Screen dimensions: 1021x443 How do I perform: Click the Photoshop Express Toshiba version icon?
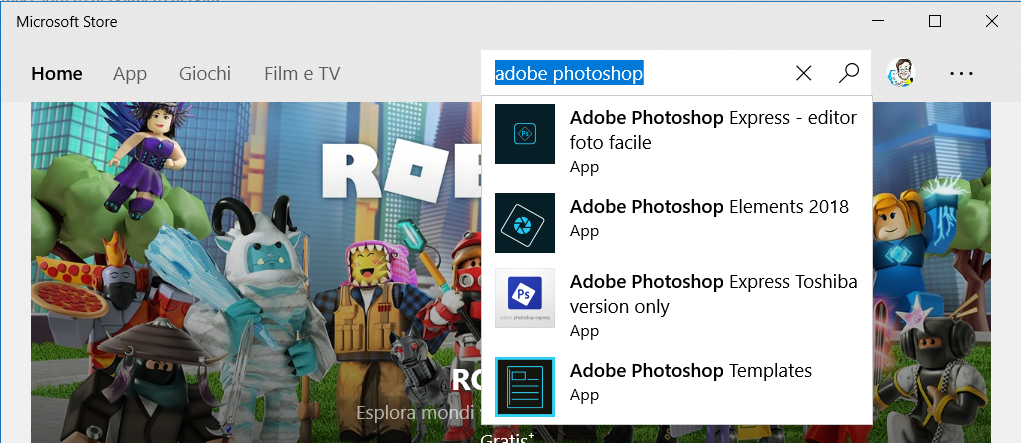point(525,298)
